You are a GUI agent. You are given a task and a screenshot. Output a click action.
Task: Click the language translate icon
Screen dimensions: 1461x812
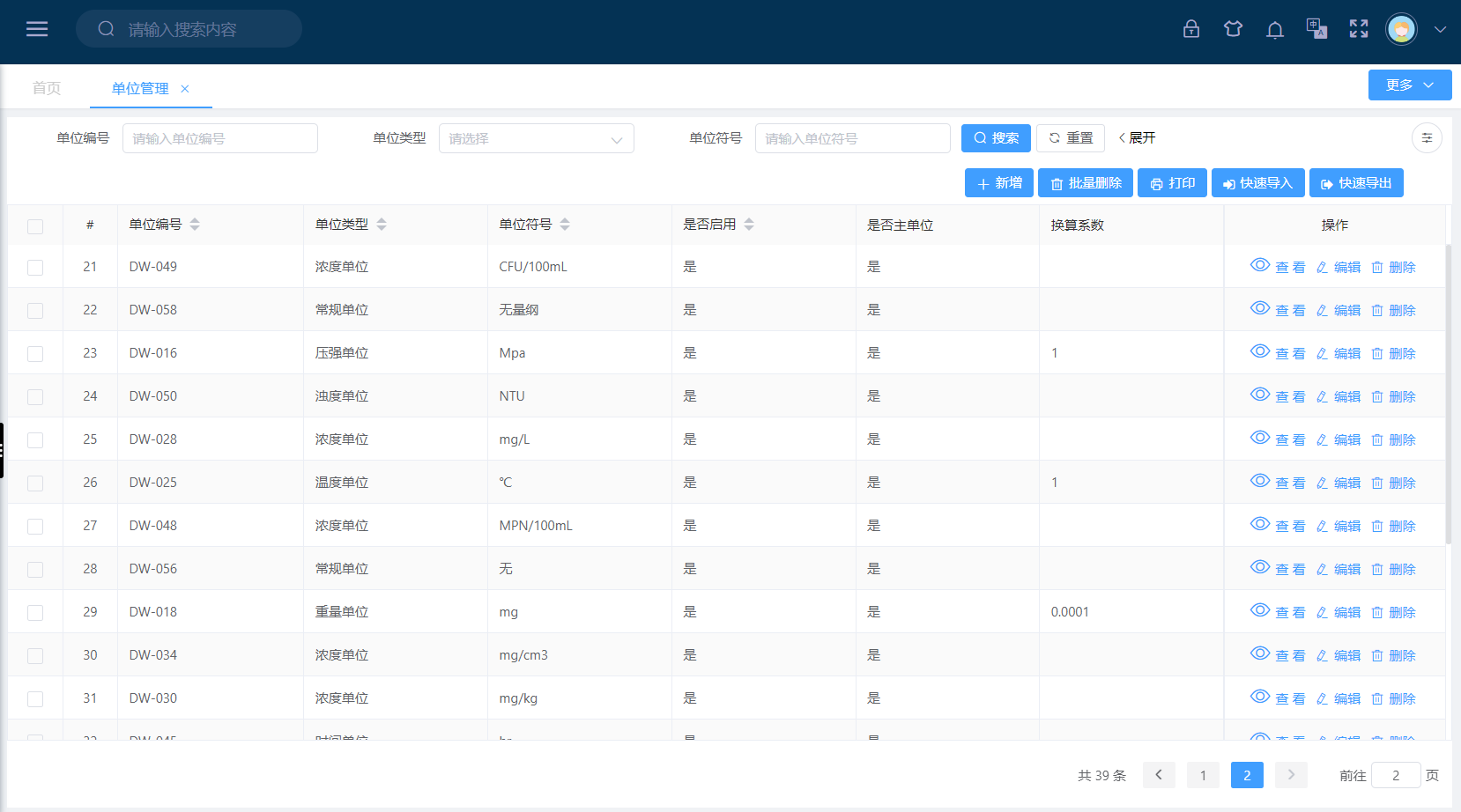pos(1316,29)
